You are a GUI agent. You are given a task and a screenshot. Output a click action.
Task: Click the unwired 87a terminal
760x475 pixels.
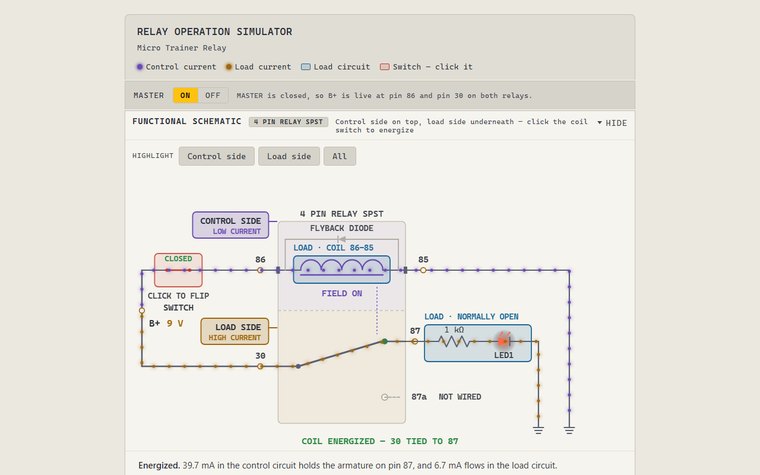tap(384, 397)
